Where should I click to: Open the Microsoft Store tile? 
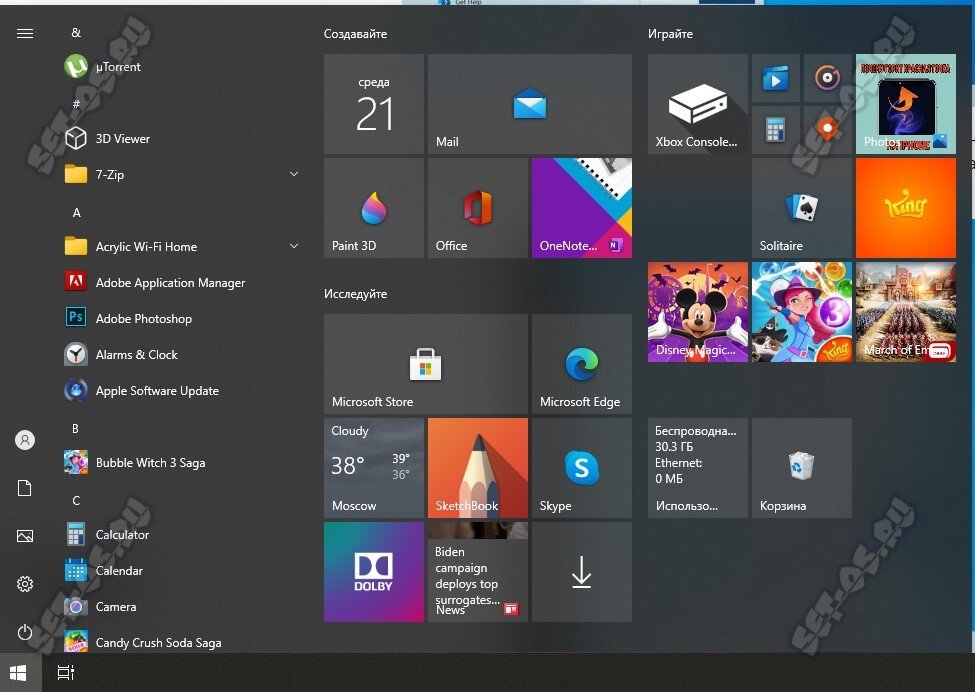425,364
